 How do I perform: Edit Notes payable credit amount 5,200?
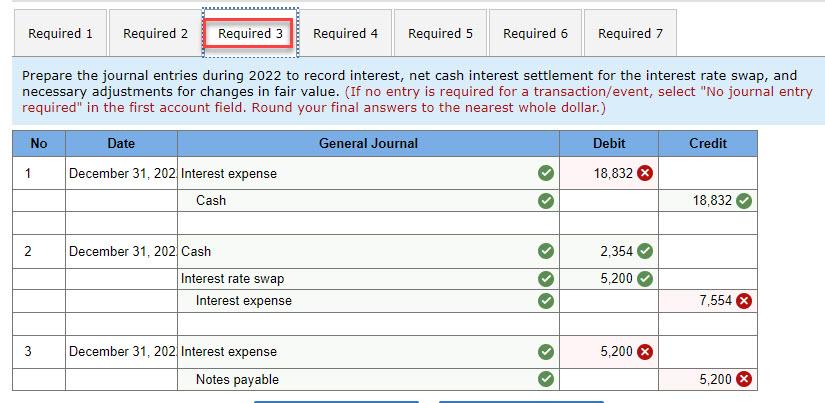click(708, 379)
